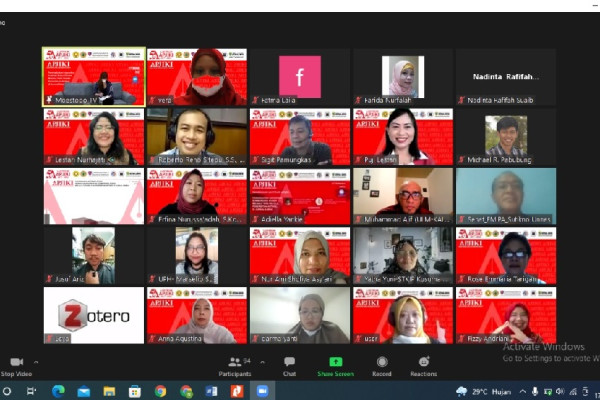600x400 pixels.
Task: Click the Share Screen text label
Action: click(x=336, y=374)
